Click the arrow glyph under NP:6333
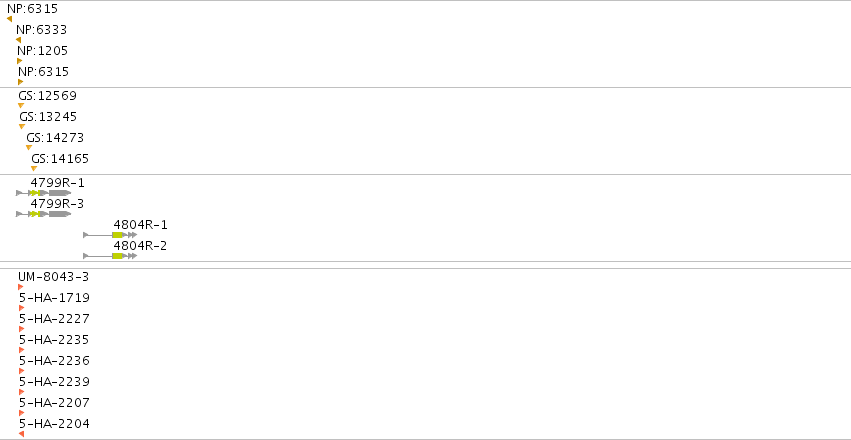Viewport: 851px width, 440px height. point(18,40)
